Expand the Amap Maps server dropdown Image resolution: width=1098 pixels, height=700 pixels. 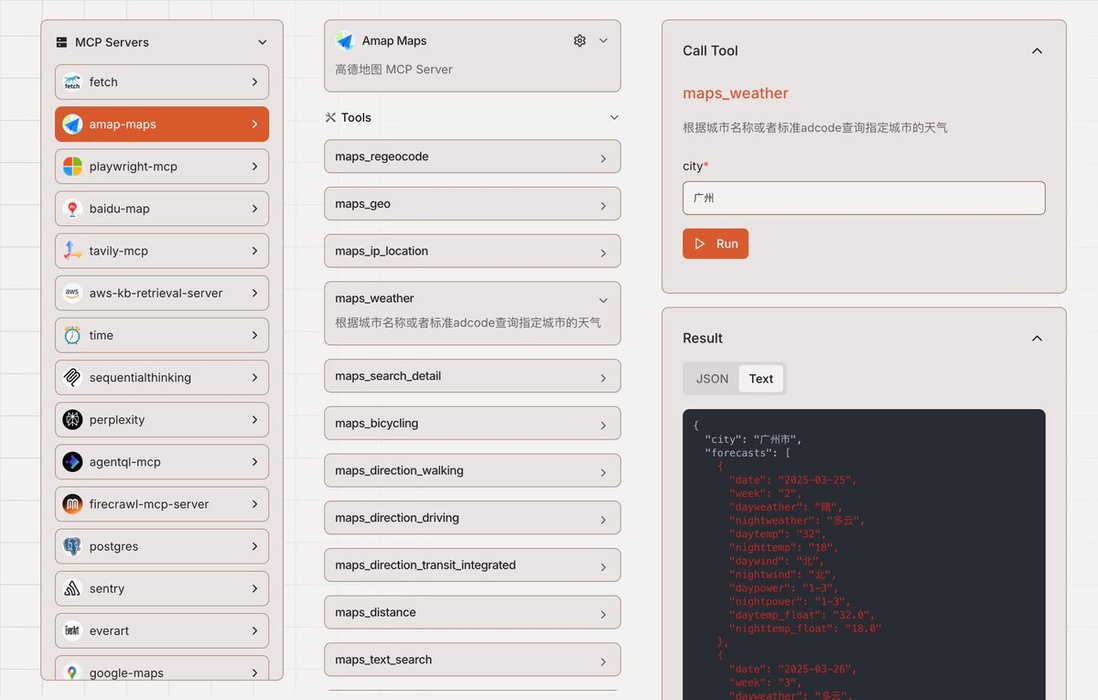[603, 41]
